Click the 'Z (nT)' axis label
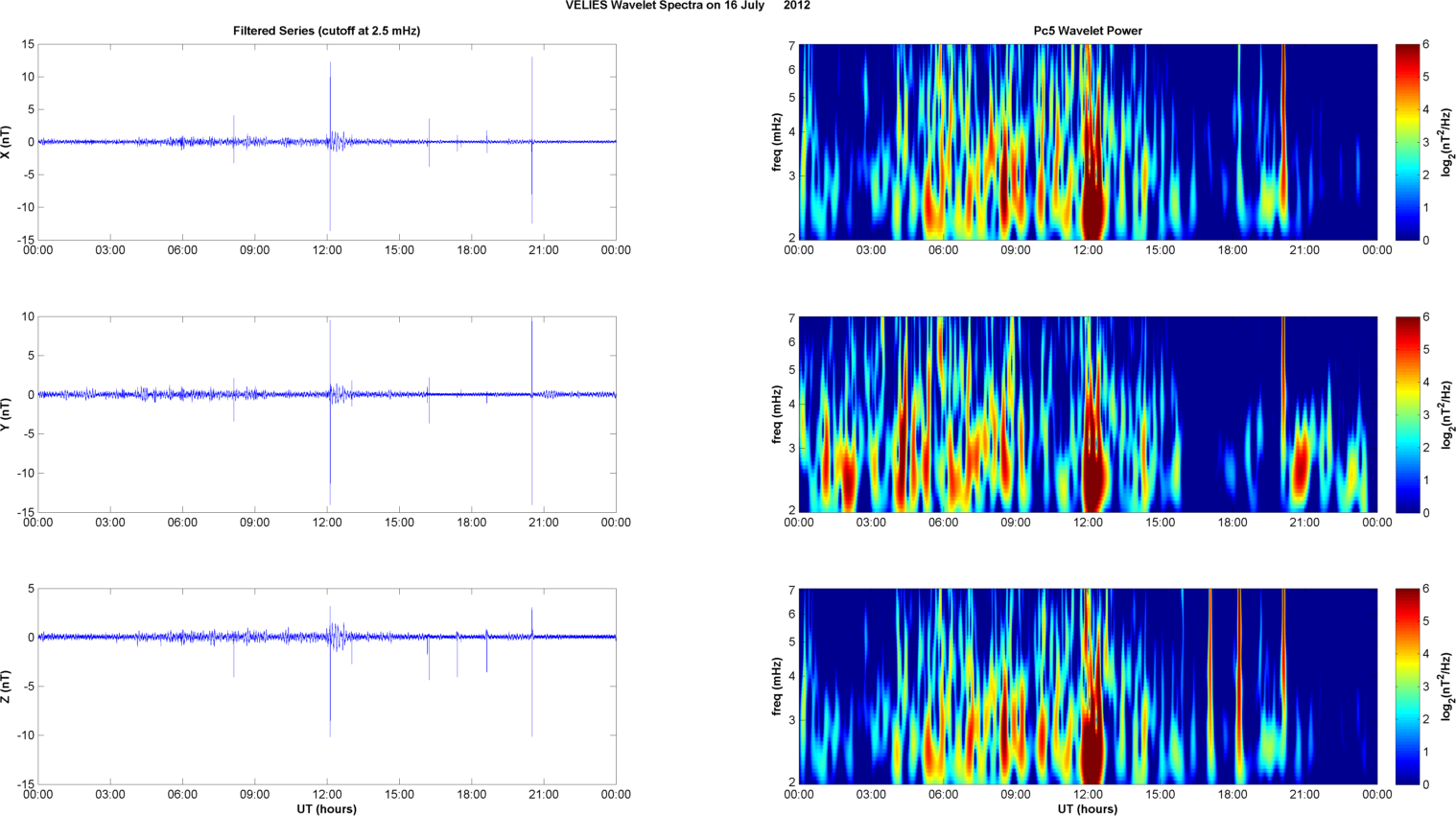This screenshot has width=1456, height=816. (7, 687)
